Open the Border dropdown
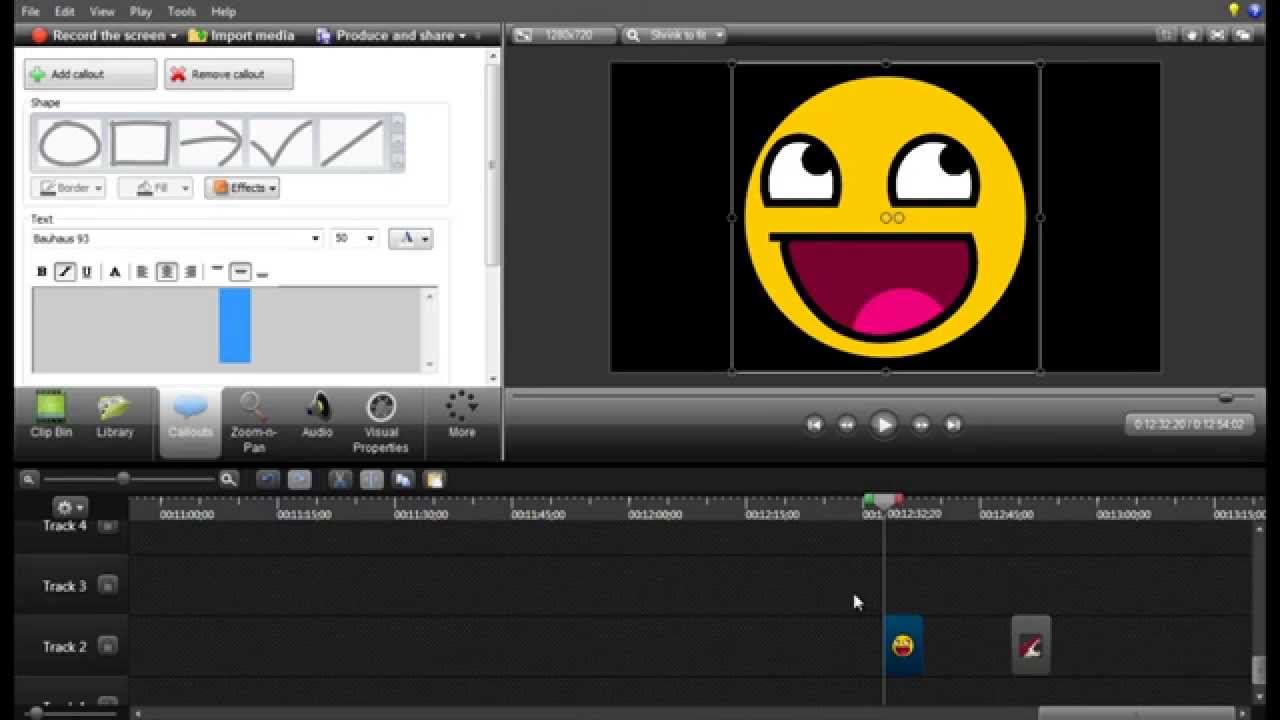 (68, 188)
